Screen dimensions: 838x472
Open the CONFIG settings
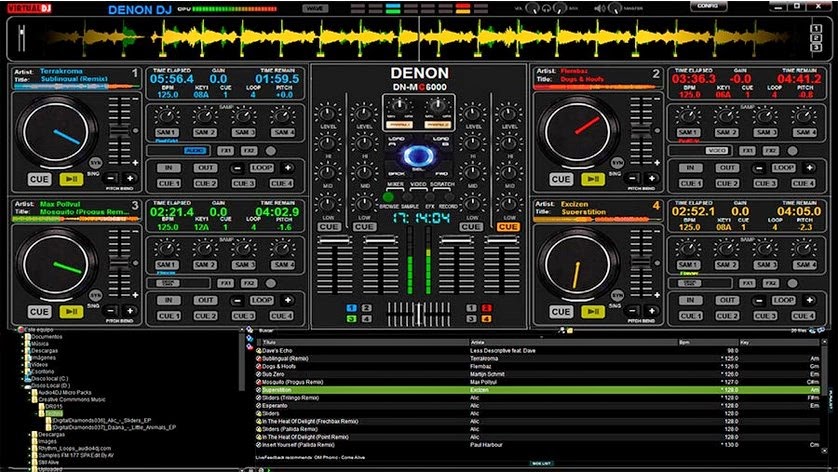(707, 6)
